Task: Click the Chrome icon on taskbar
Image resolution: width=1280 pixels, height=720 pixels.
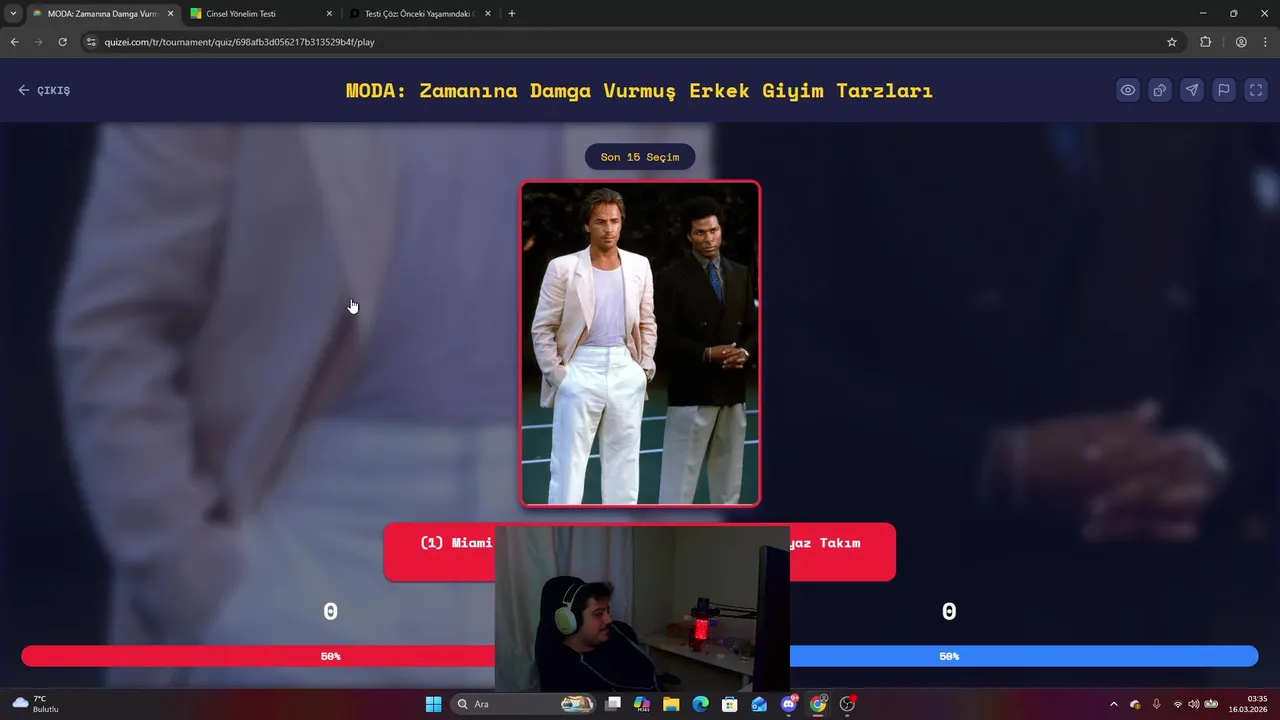Action: point(818,704)
